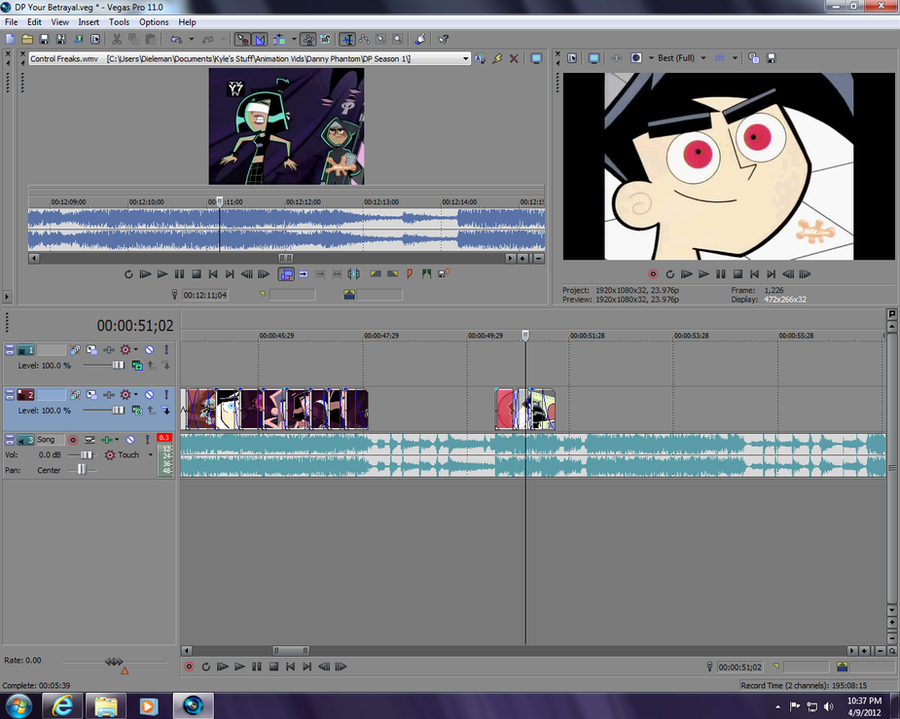Open a project with the folder icon
The width and height of the screenshot is (900, 719).
[27, 39]
